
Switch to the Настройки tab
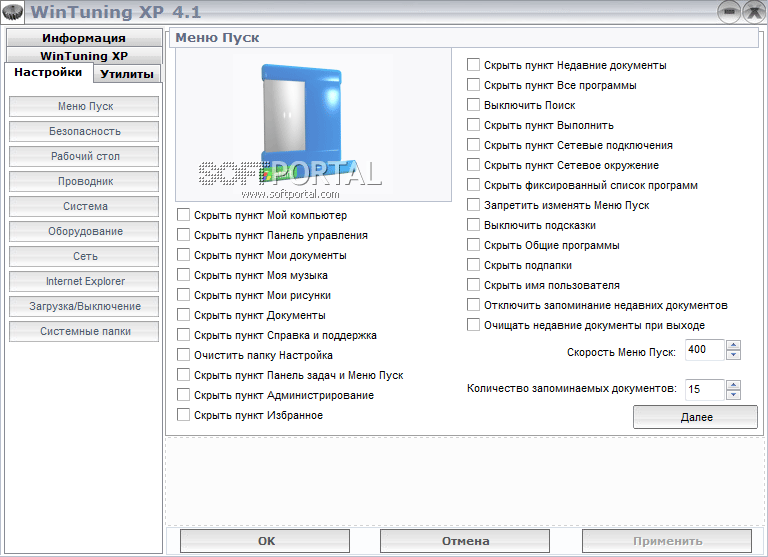pos(48,73)
